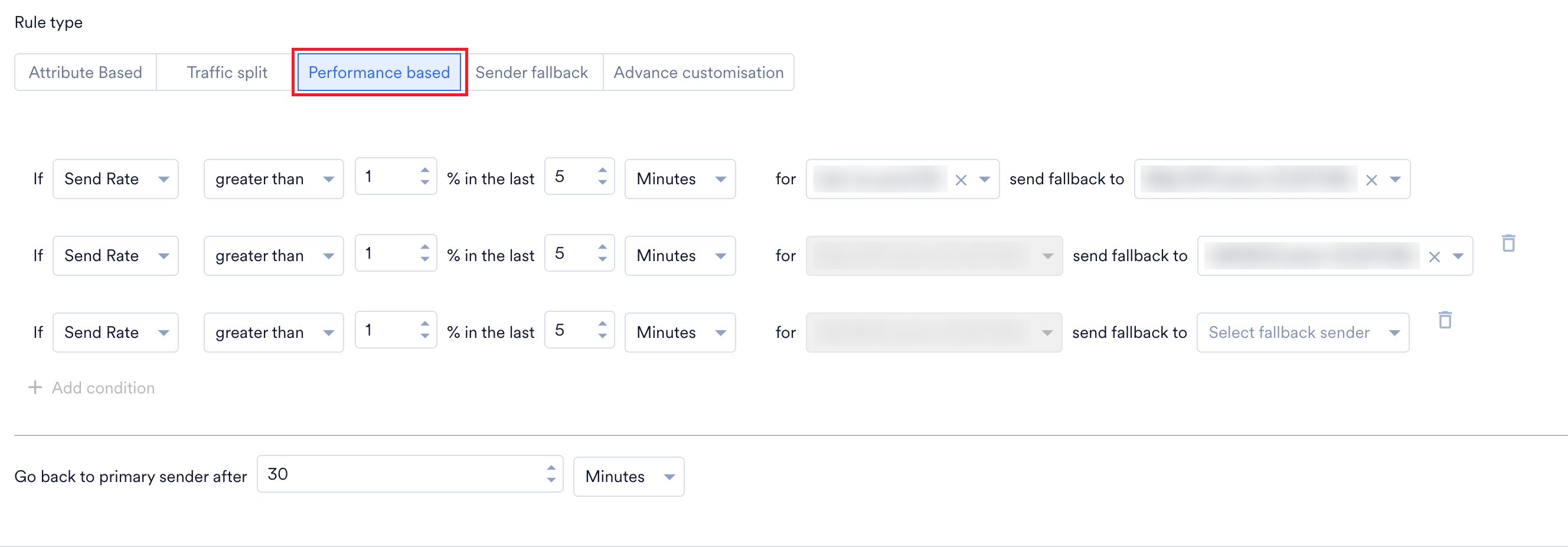Switch to Advance customisation tab

[x=698, y=73]
